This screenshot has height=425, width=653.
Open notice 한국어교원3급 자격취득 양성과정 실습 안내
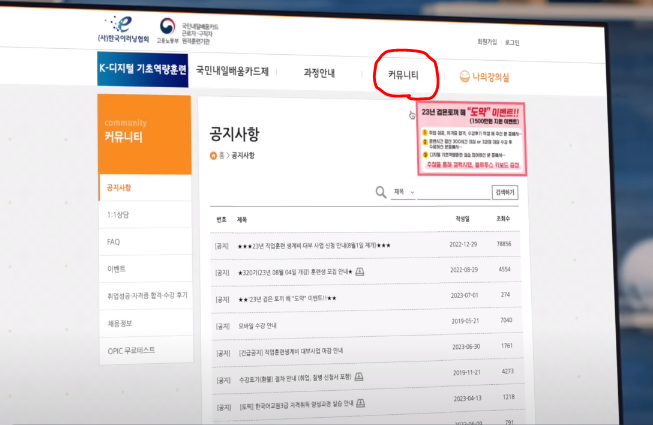point(296,405)
